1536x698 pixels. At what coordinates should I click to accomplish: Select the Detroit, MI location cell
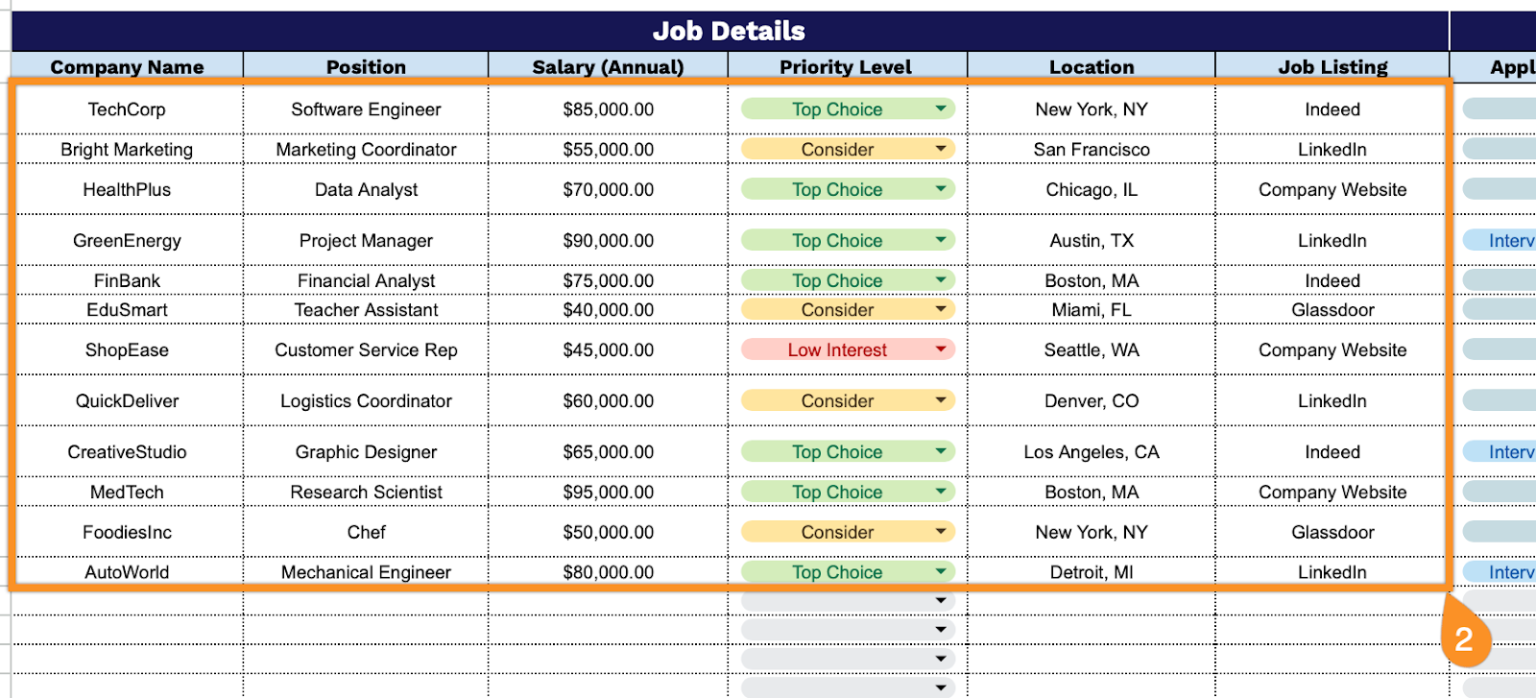tap(1091, 571)
